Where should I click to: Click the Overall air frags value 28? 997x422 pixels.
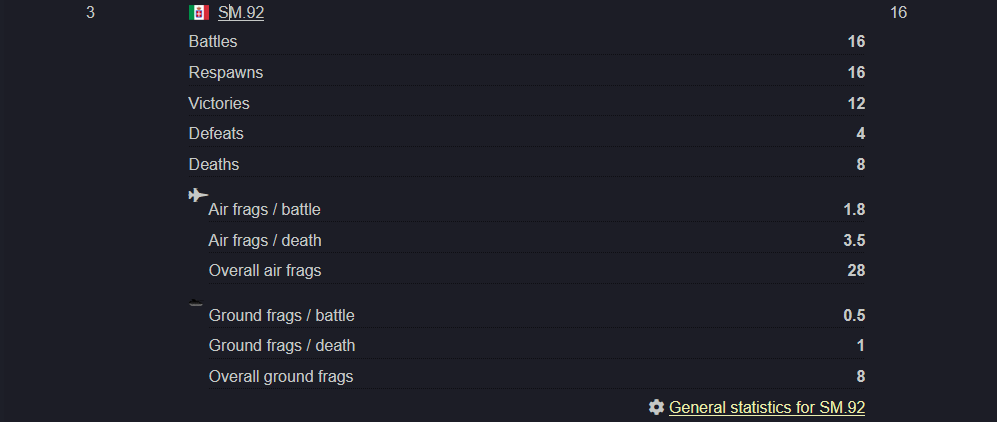point(856,271)
